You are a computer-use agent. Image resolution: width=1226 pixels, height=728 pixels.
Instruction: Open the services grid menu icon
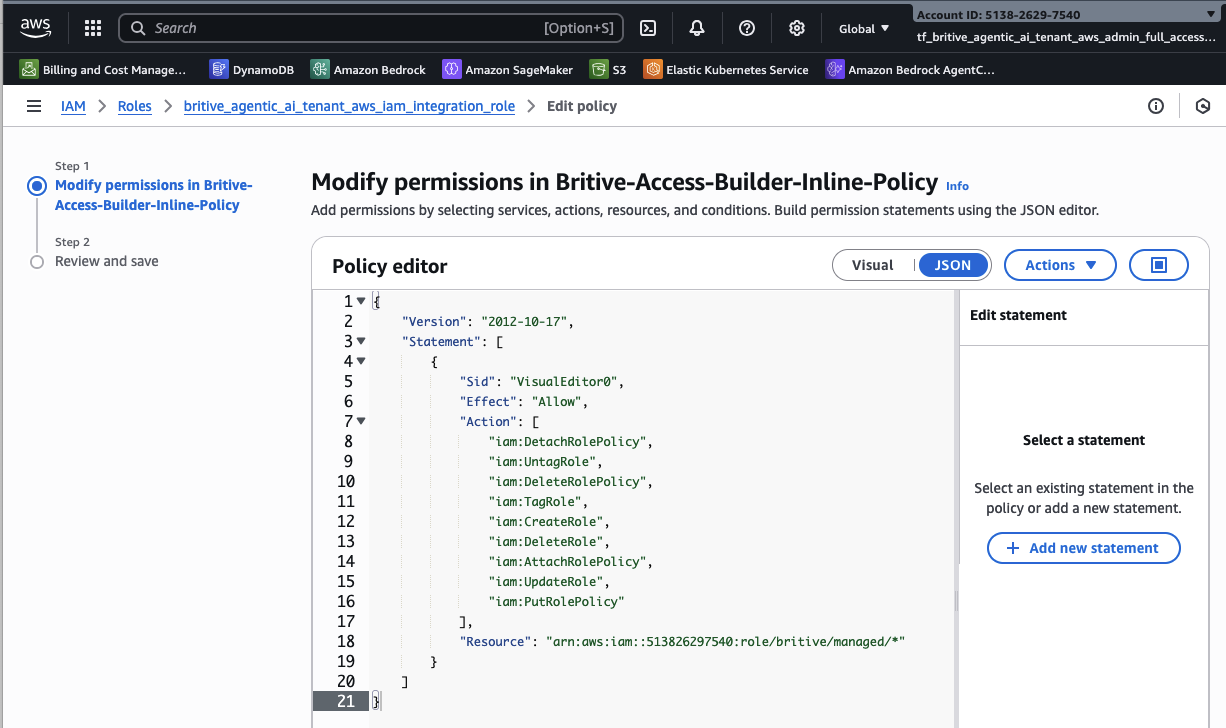click(x=92, y=28)
